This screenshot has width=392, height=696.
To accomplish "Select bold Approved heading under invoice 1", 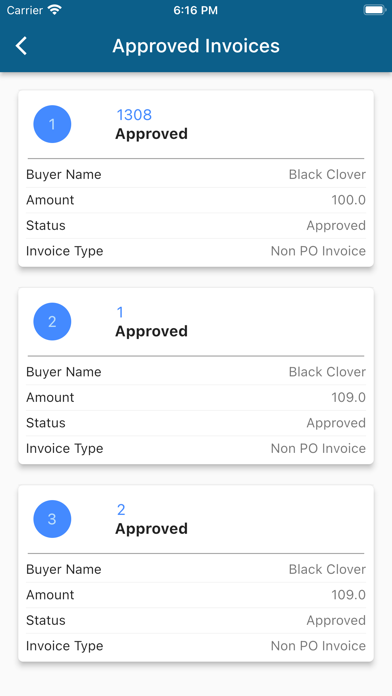I will (x=151, y=332).
